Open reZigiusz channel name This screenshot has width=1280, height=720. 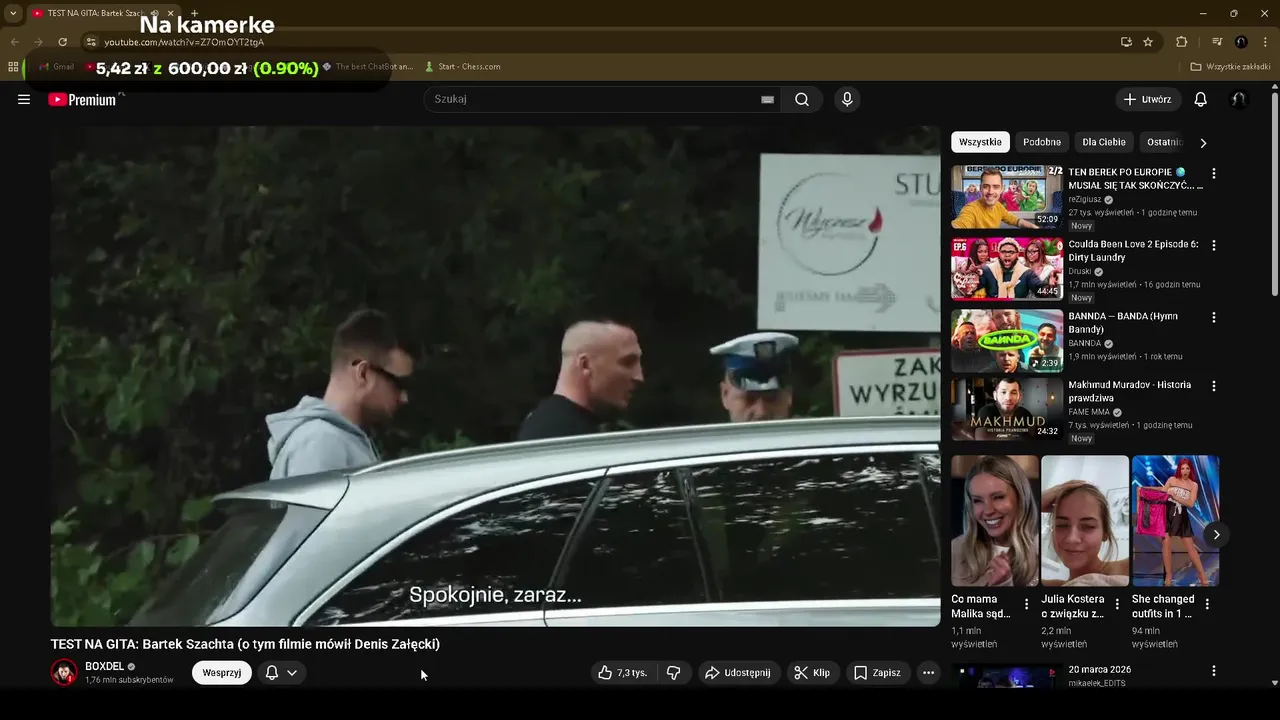[x=1084, y=199]
